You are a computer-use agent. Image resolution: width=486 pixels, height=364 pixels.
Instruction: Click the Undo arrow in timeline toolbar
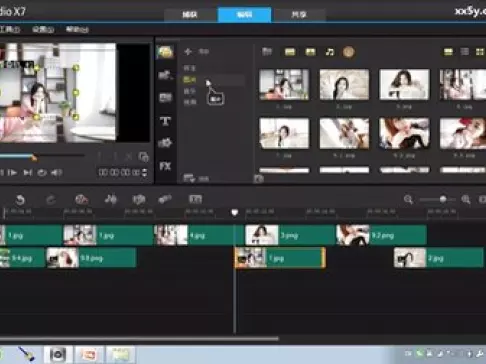20,200
